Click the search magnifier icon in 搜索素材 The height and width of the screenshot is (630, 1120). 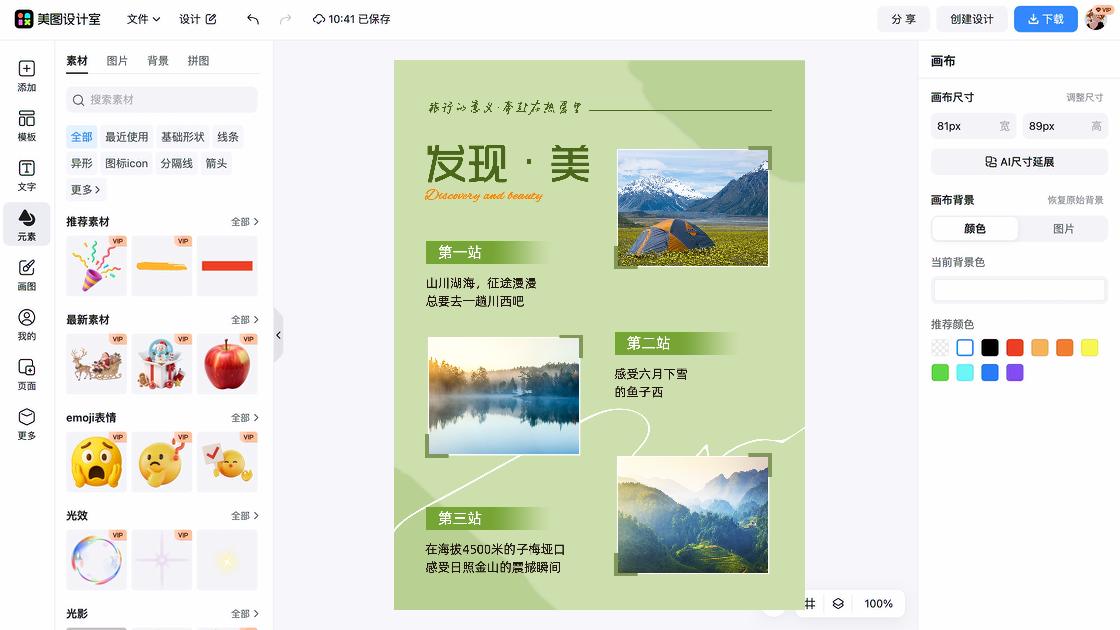(79, 100)
